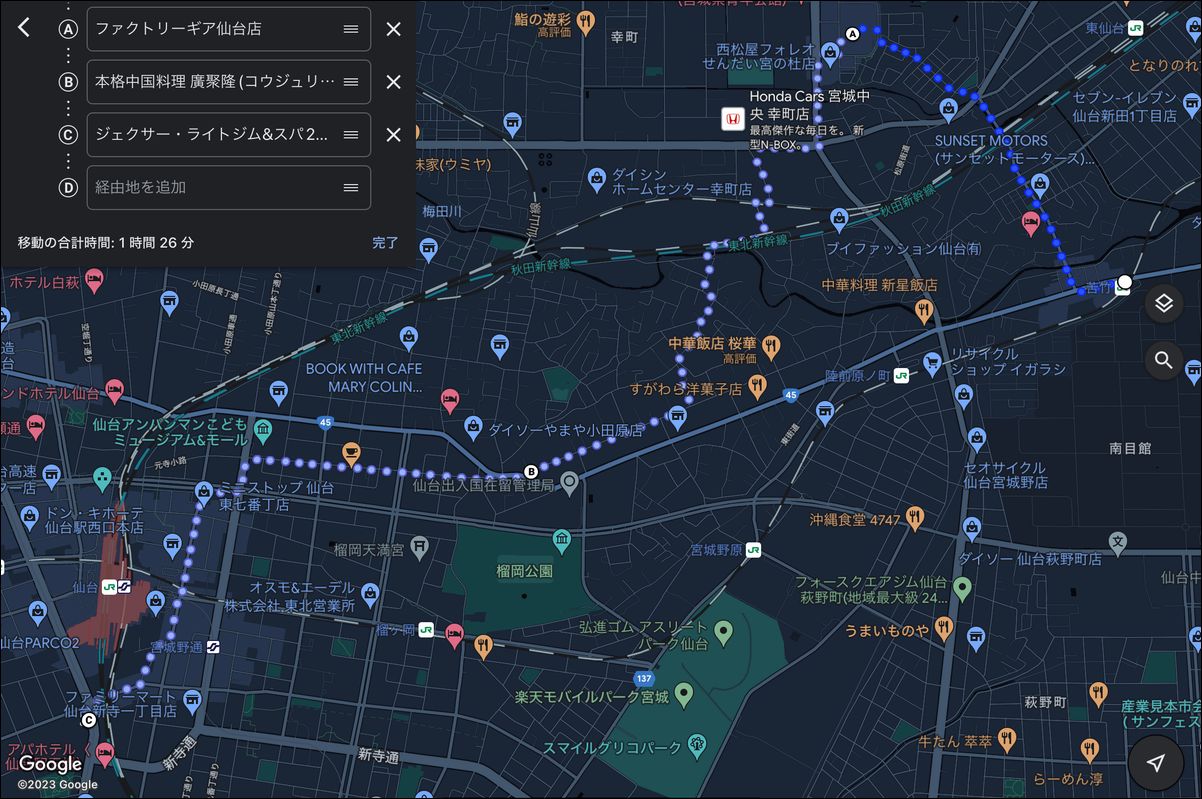The height and width of the screenshot is (799, 1202).
Task: Tap the リサイクルショップ イガラシ cart pin
Action: 933,364
